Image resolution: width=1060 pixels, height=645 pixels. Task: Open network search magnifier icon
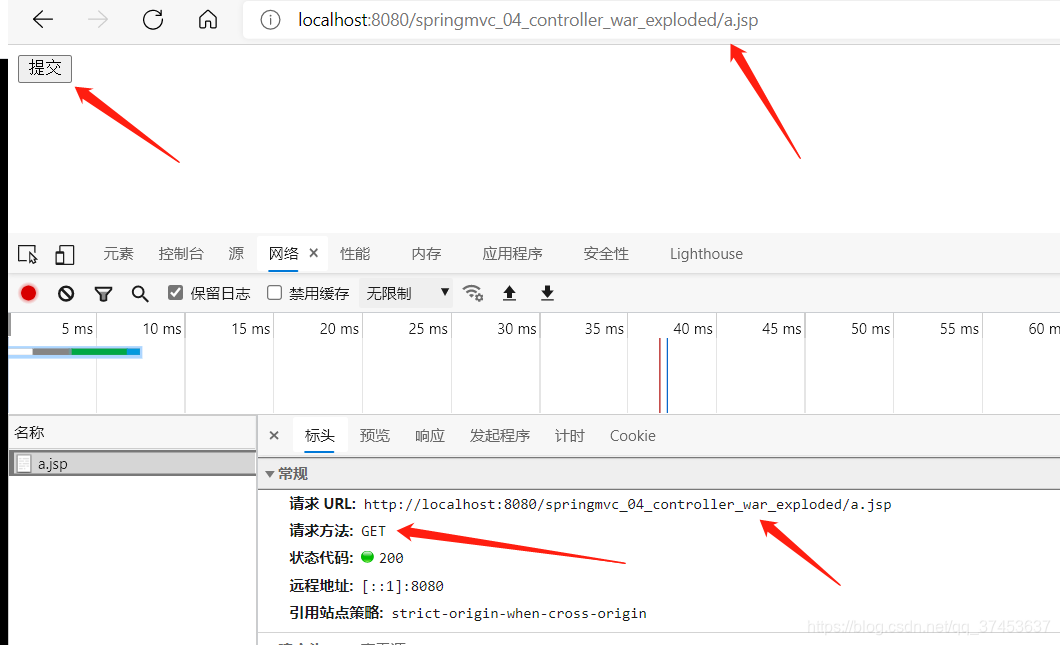(140, 293)
